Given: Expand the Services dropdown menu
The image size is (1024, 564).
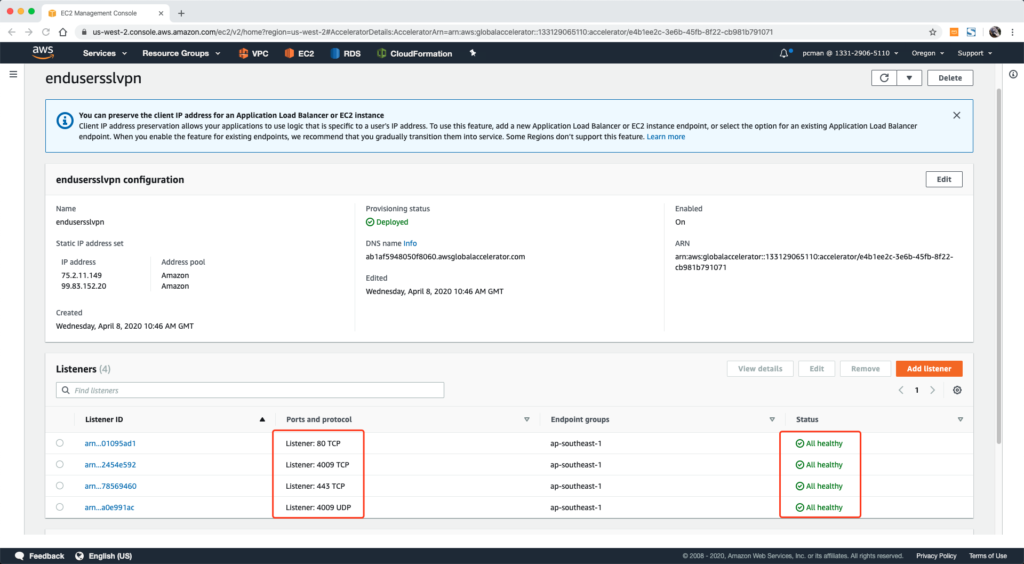Looking at the screenshot, I should pyautogui.click(x=105, y=53).
